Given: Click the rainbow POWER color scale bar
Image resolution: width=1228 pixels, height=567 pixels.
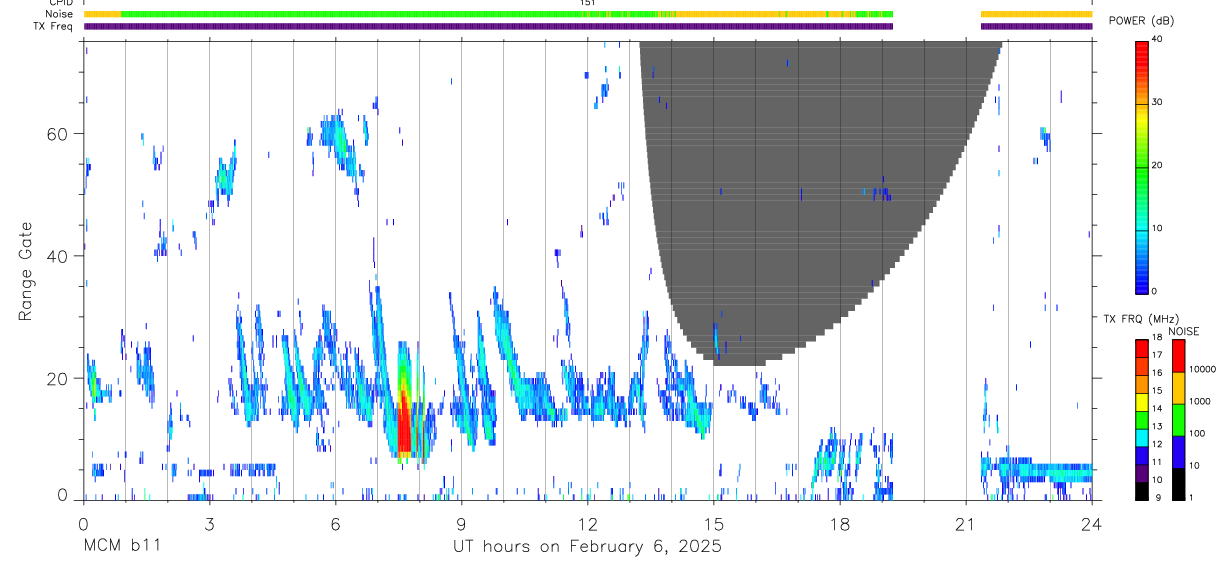Looking at the screenshot, I should 1142,167.
